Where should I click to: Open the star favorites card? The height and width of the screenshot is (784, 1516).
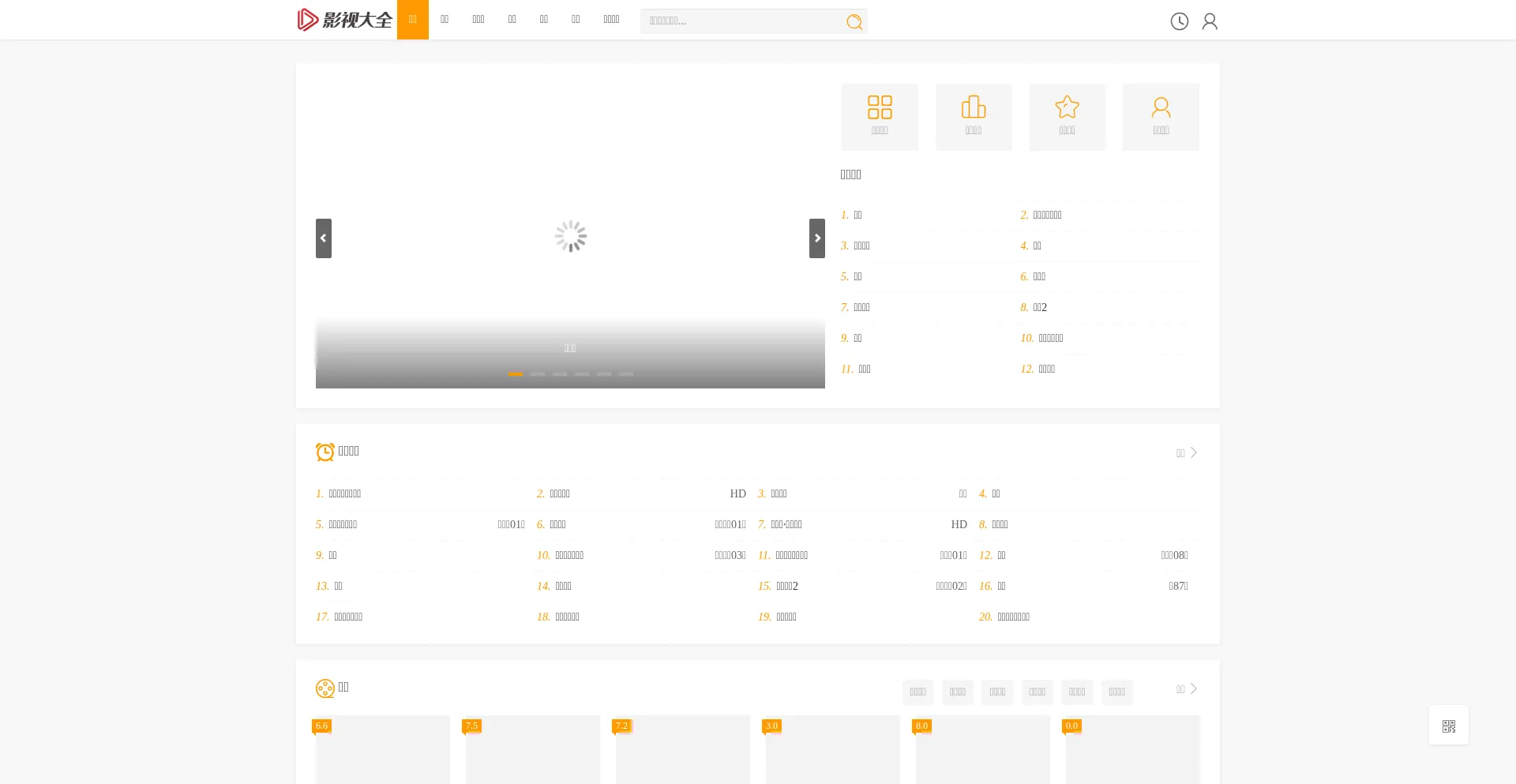coord(1067,116)
